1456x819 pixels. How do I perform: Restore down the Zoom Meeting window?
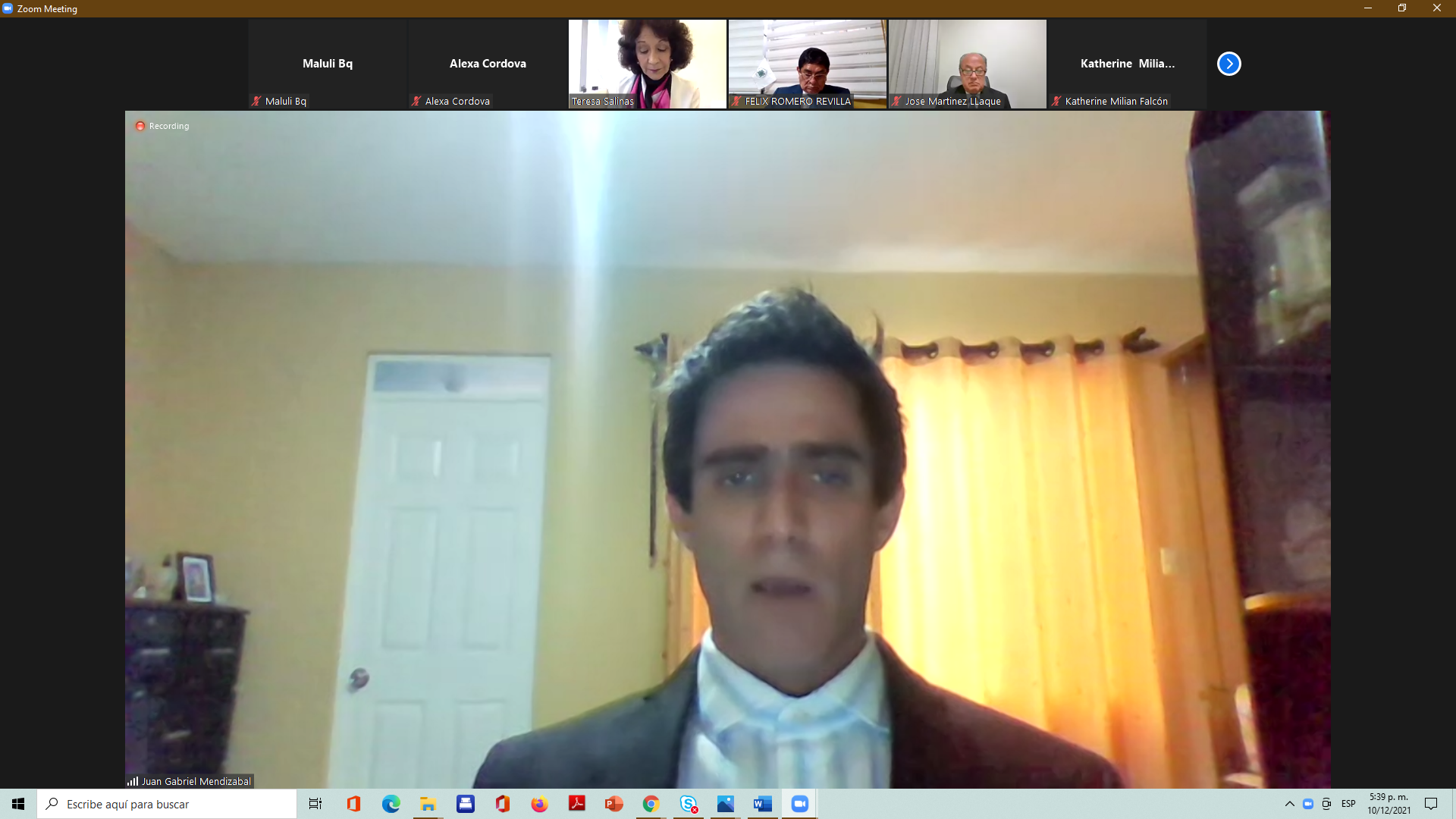click(x=1402, y=8)
